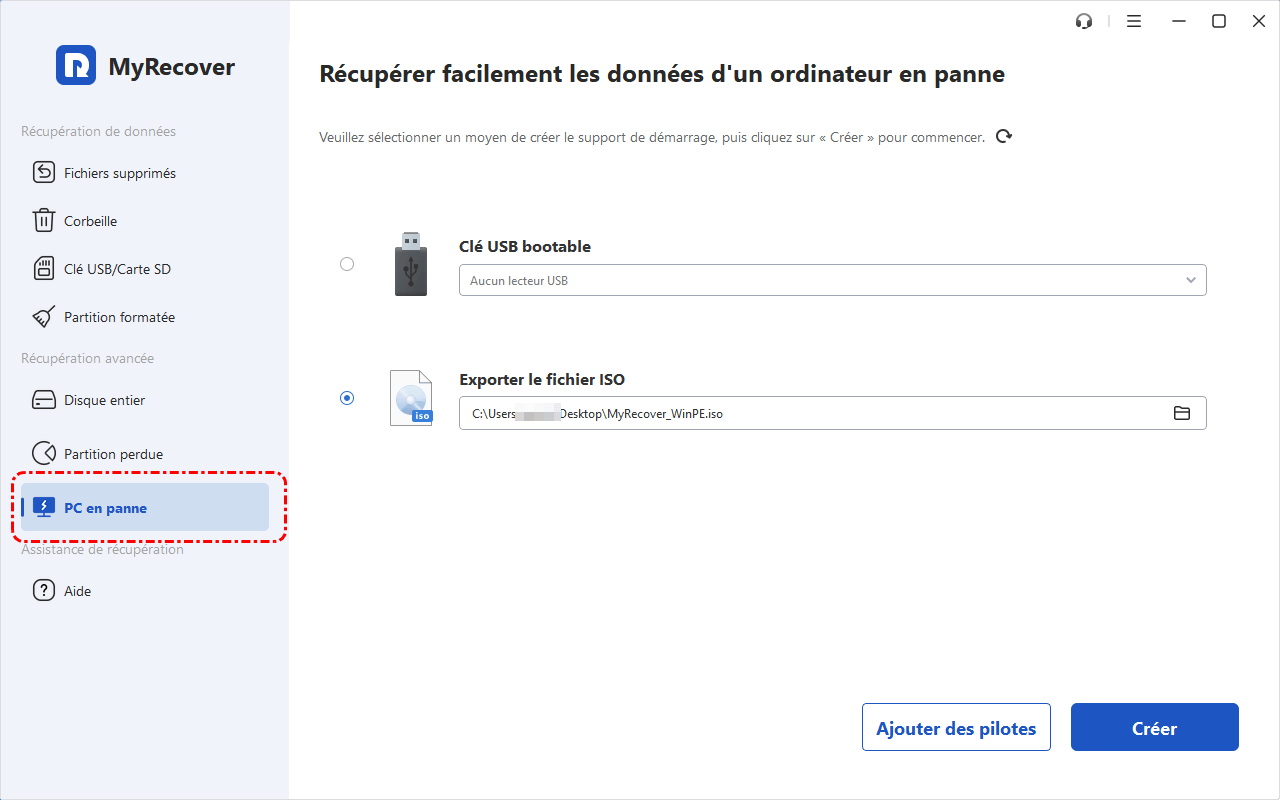Viewport: 1280px width, 800px height.
Task: Open Fichiers supprimés in the sidebar
Action: (x=119, y=173)
